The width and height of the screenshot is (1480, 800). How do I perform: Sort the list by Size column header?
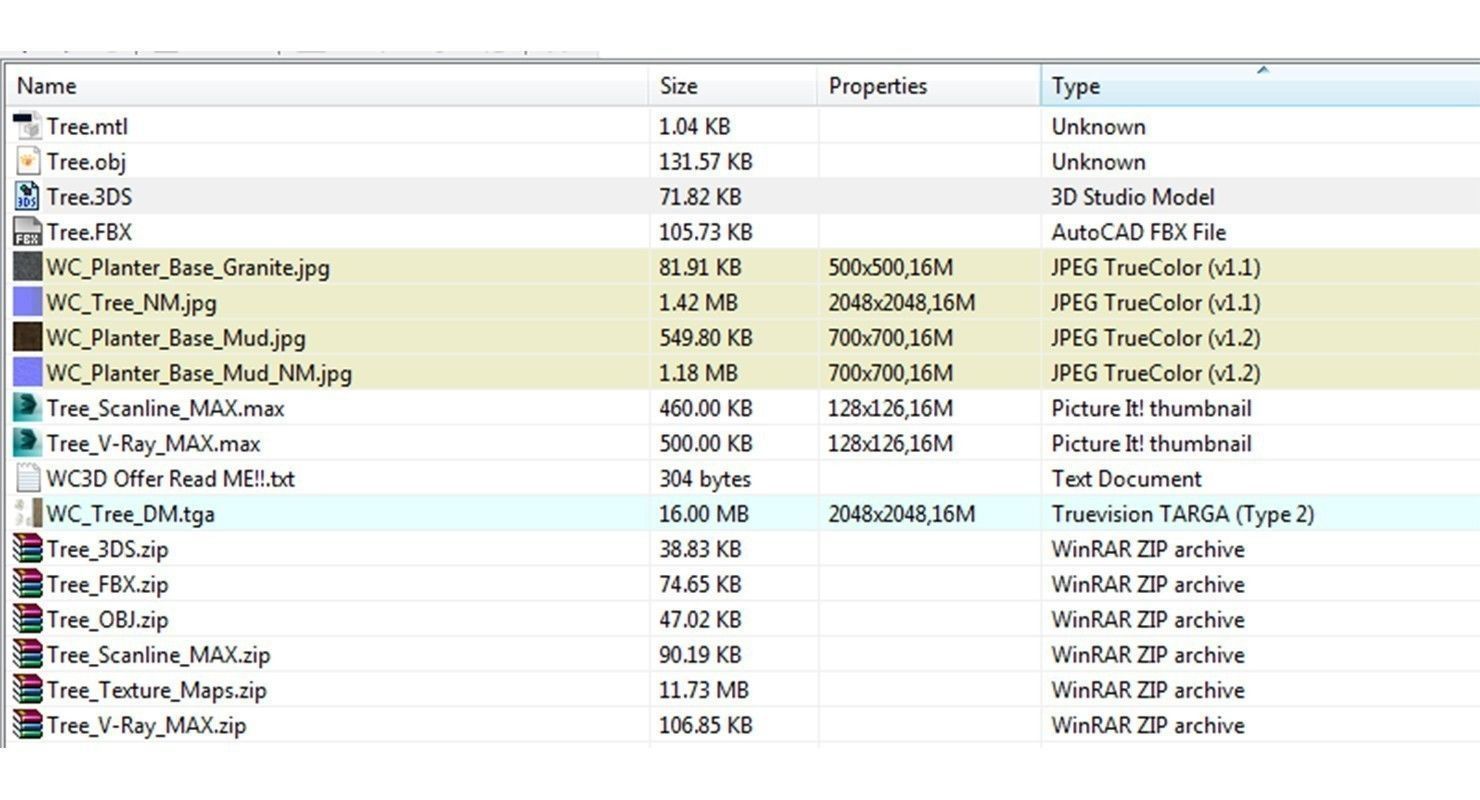click(678, 86)
